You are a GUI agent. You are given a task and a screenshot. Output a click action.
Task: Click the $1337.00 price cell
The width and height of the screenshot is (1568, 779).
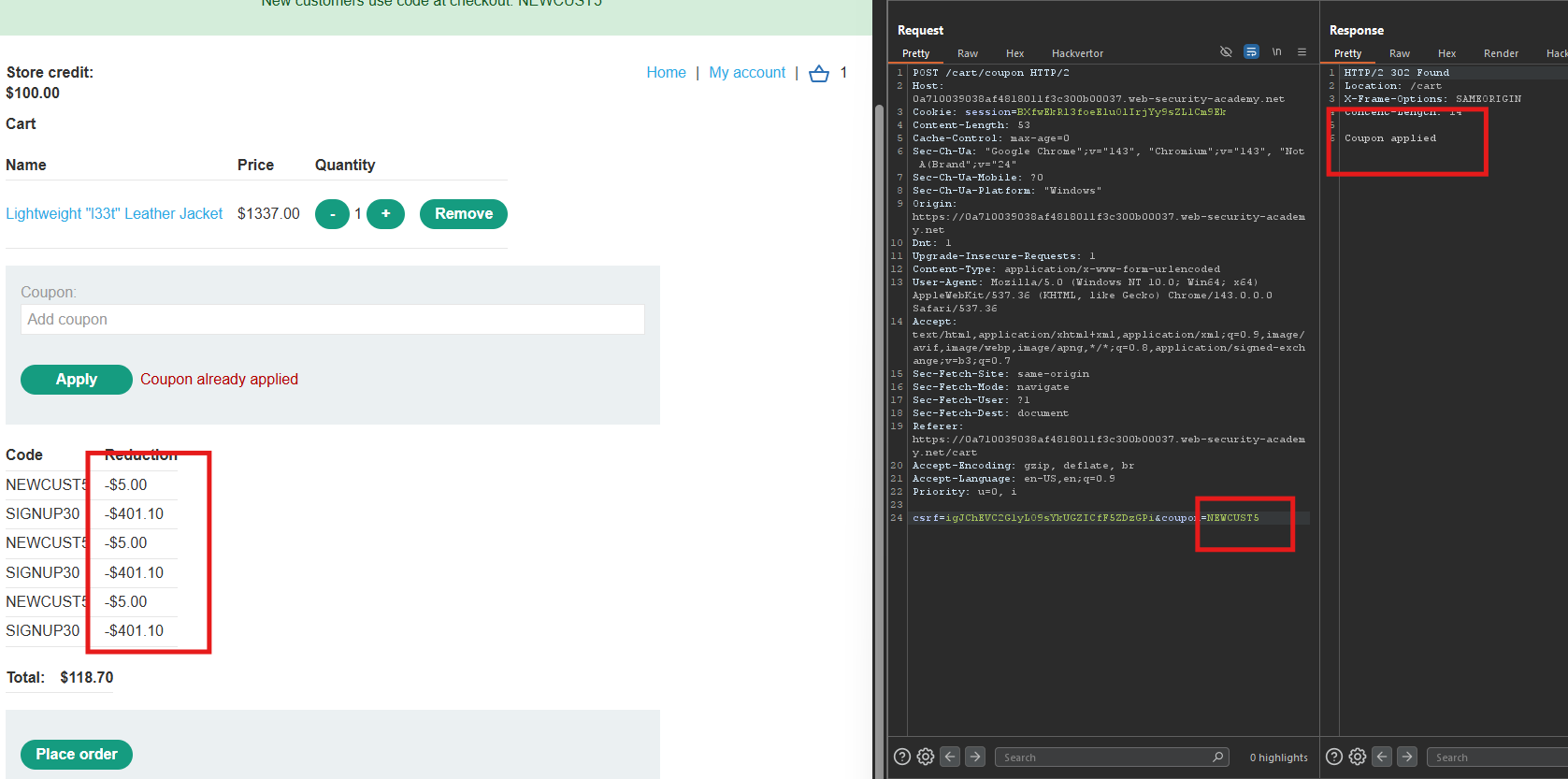(x=268, y=214)
